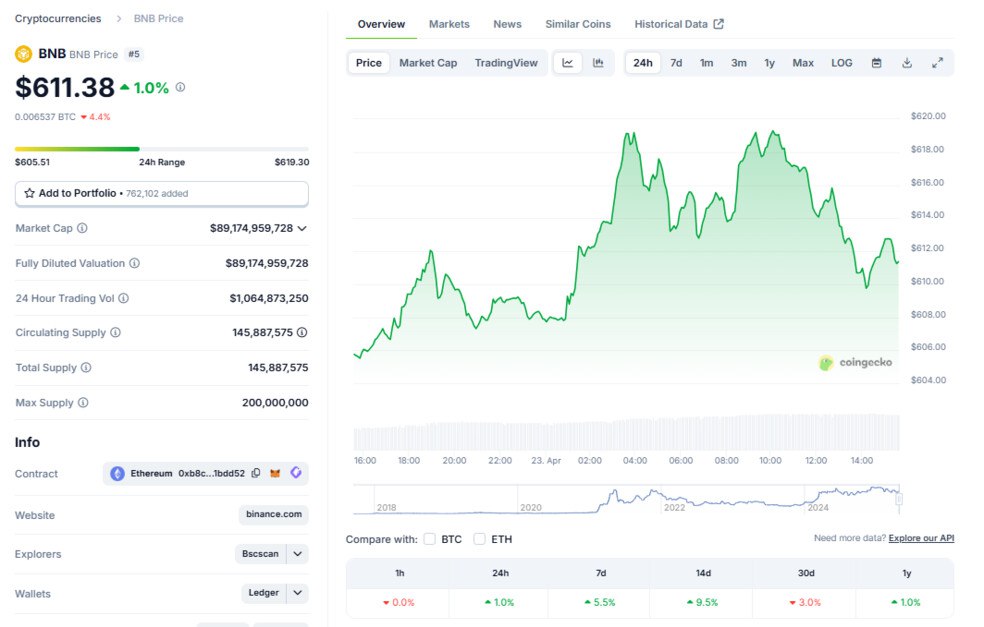Open the Markets tab
Screen dimensions: 984x627
tap(449, 24)
